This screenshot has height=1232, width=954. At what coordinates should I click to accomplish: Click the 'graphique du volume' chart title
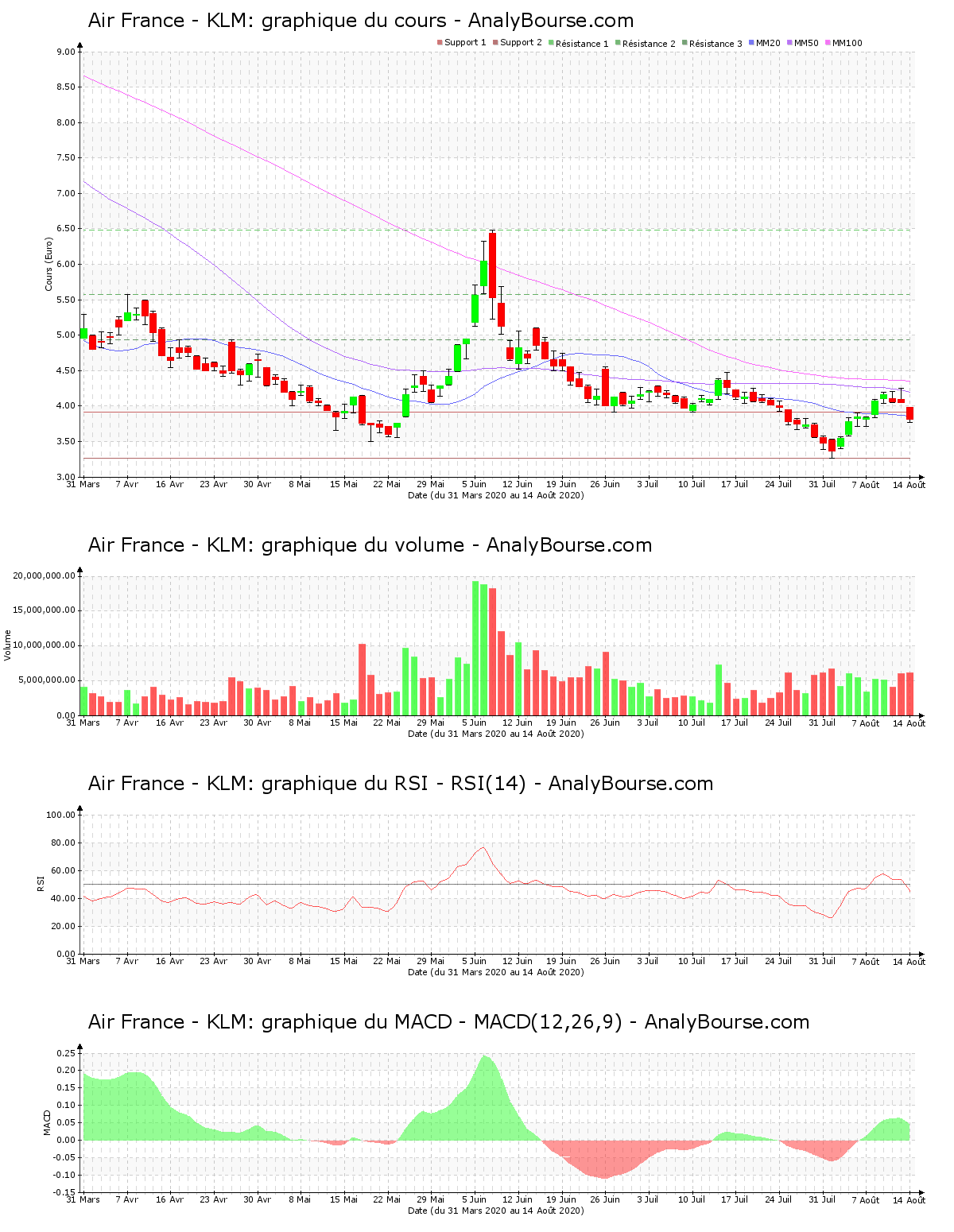pos(370,545)
